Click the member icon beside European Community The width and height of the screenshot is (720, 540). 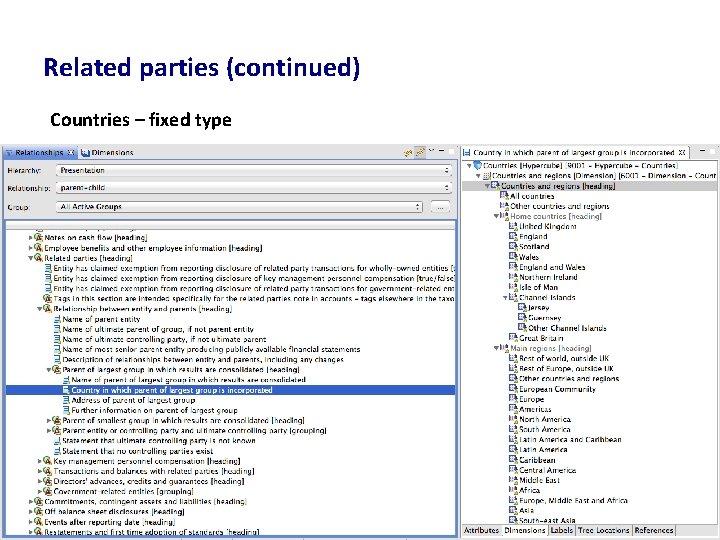click(x=513, y=388)
